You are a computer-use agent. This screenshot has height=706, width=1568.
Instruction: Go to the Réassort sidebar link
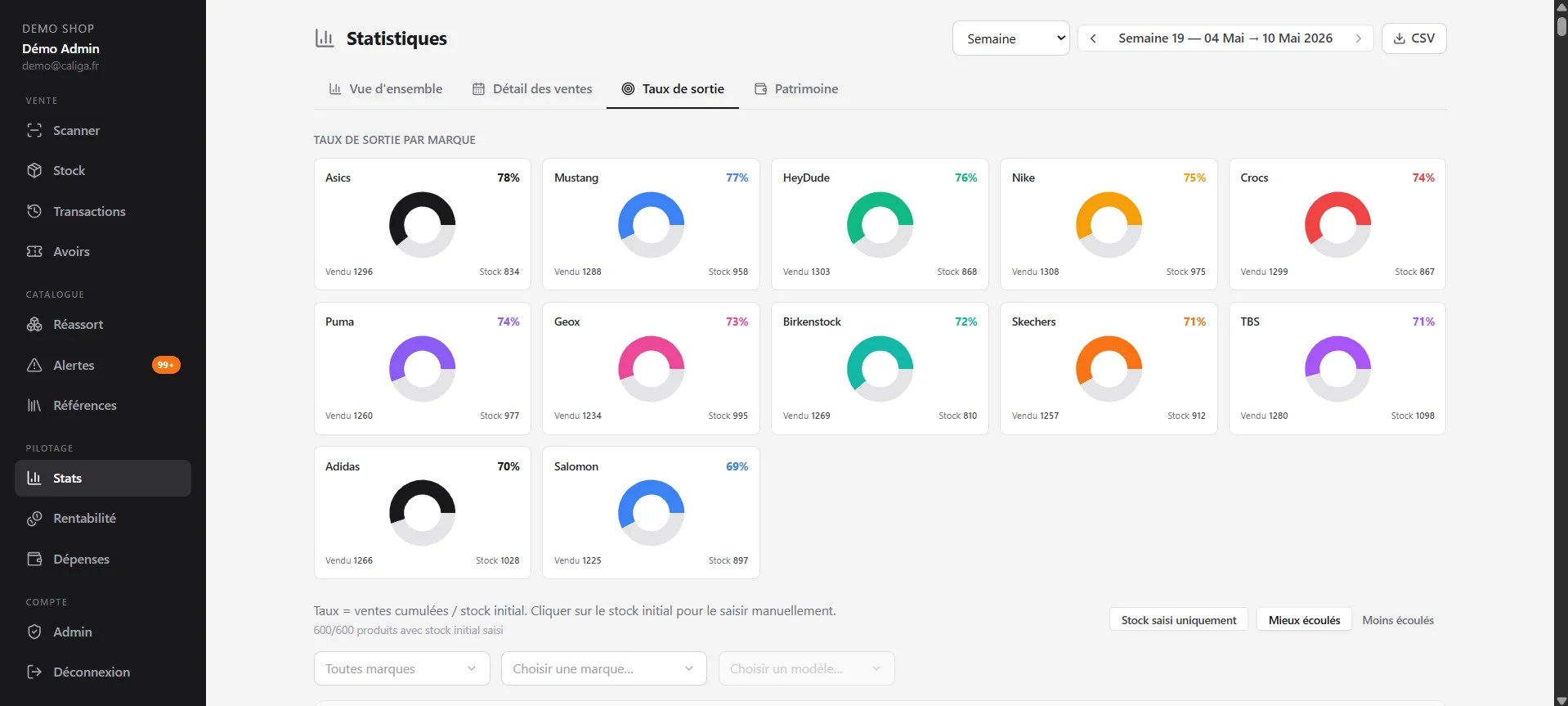103,324
